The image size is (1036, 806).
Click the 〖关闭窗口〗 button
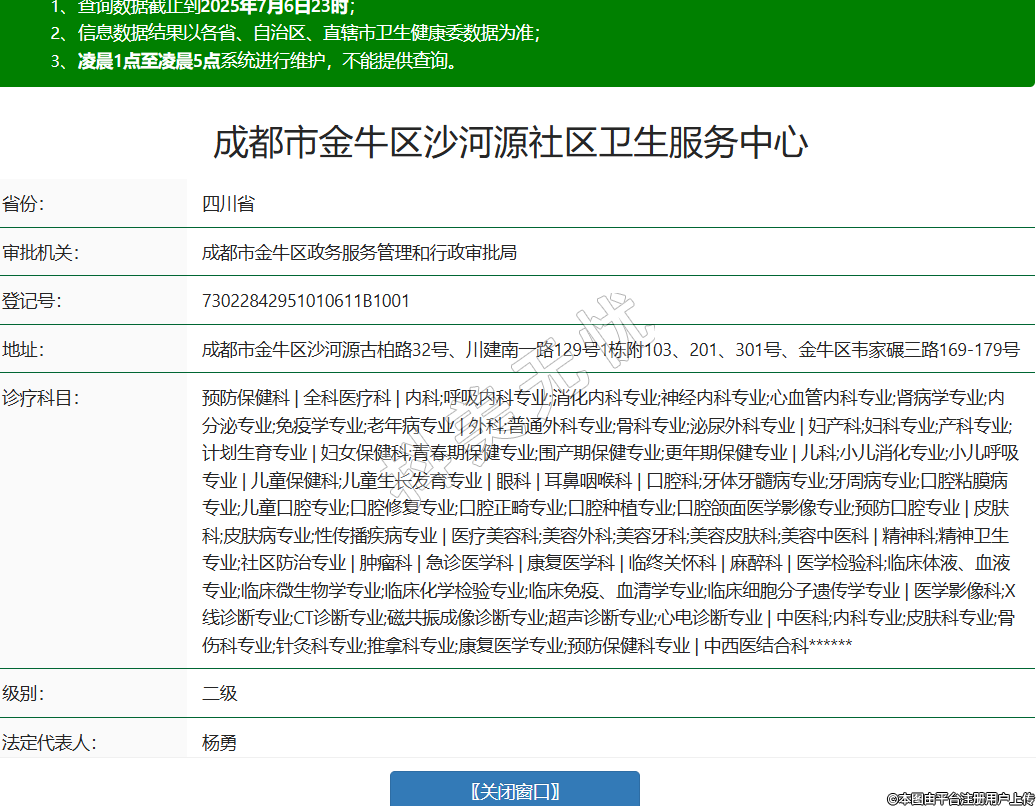pyautogui.click(x=514, y=791)
